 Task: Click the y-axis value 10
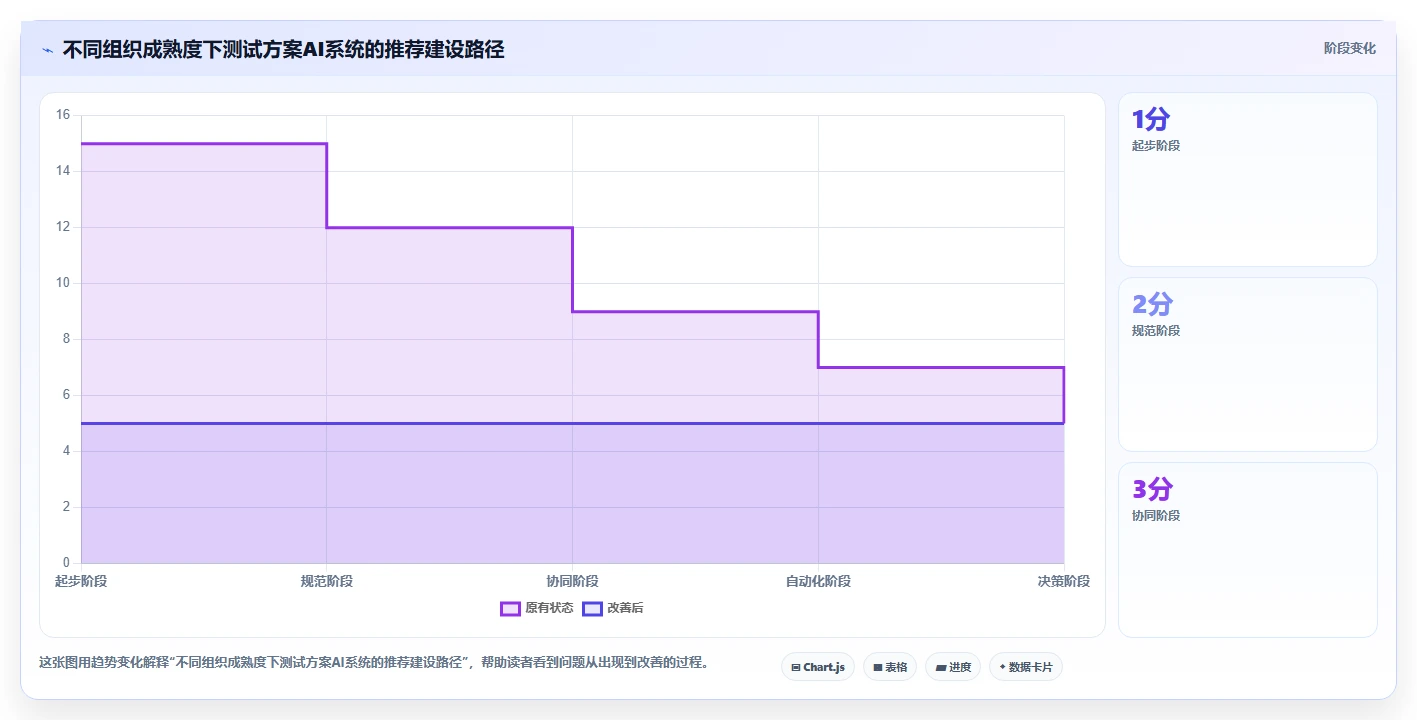[x=62, y=283]
